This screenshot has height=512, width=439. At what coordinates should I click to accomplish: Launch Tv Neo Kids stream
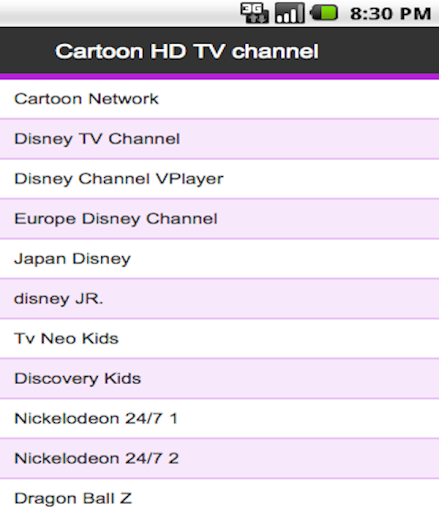[x=219, y=339]
